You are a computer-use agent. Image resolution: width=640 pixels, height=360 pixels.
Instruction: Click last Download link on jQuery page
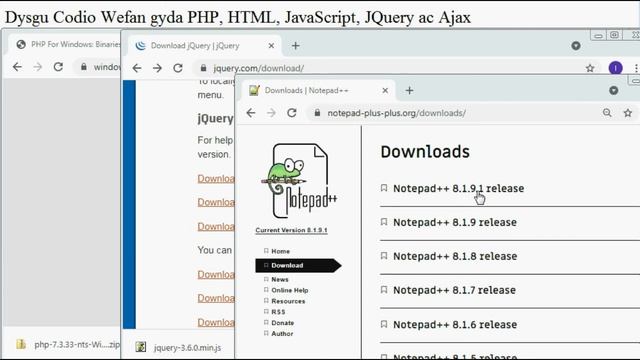216,322
